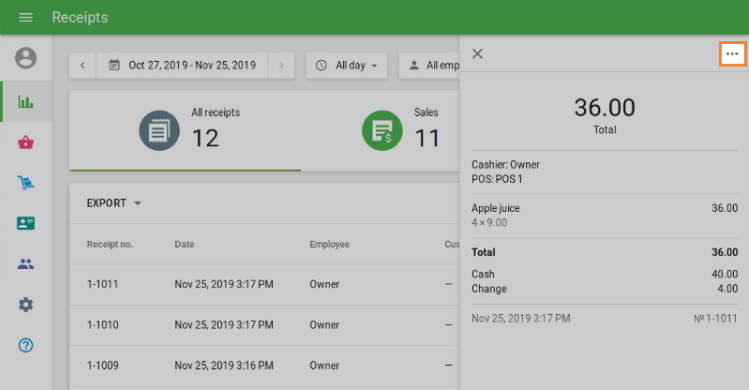Image resolution: width=749 pixels, height=390 pixels.
Task: Open receipt 1-1010 row
Action: [265, 325]
